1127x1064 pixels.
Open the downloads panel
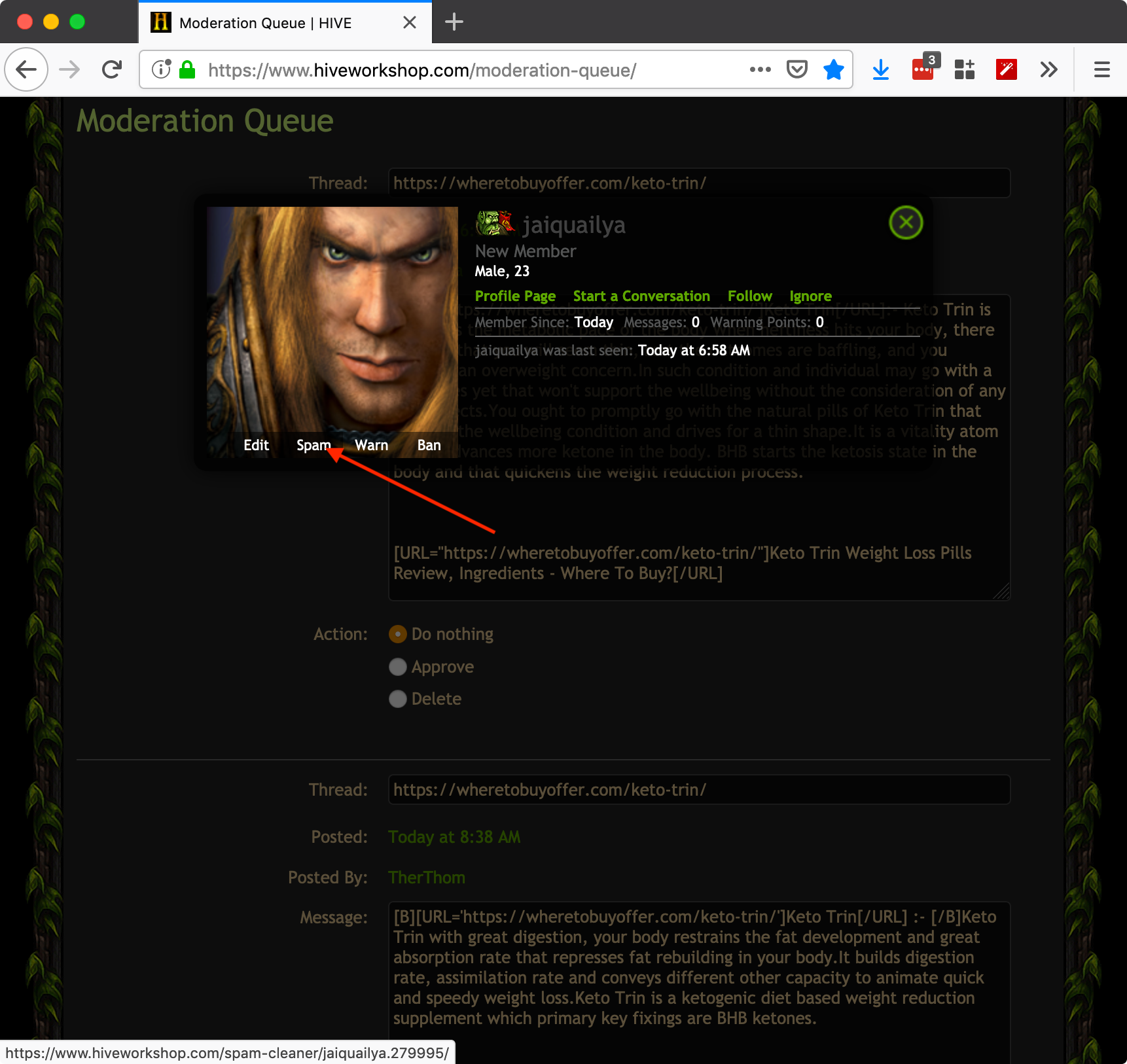pyautogui.click(x=881, y=69)
